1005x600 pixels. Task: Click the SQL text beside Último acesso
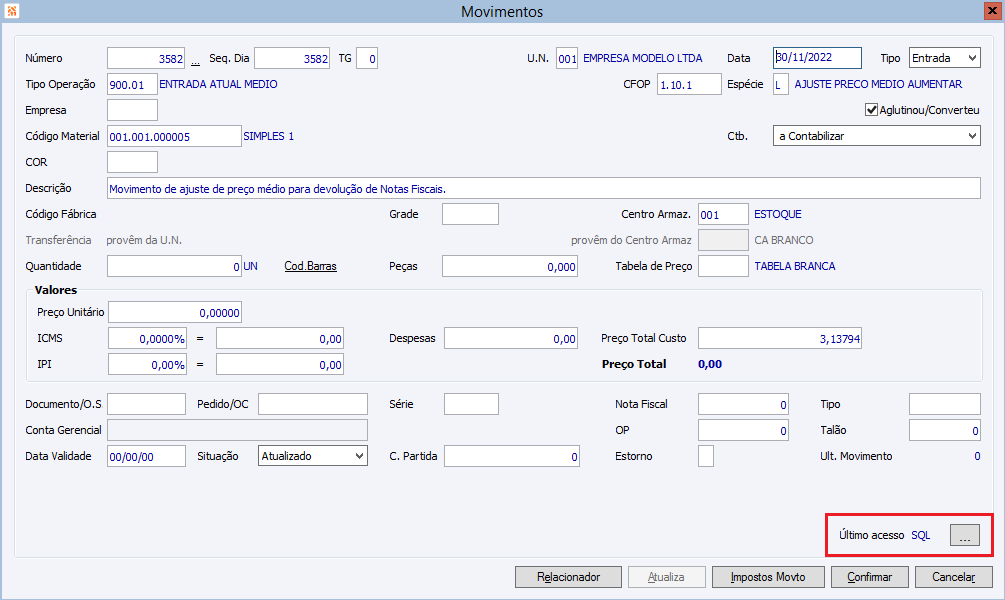click(x=920, y=535)
